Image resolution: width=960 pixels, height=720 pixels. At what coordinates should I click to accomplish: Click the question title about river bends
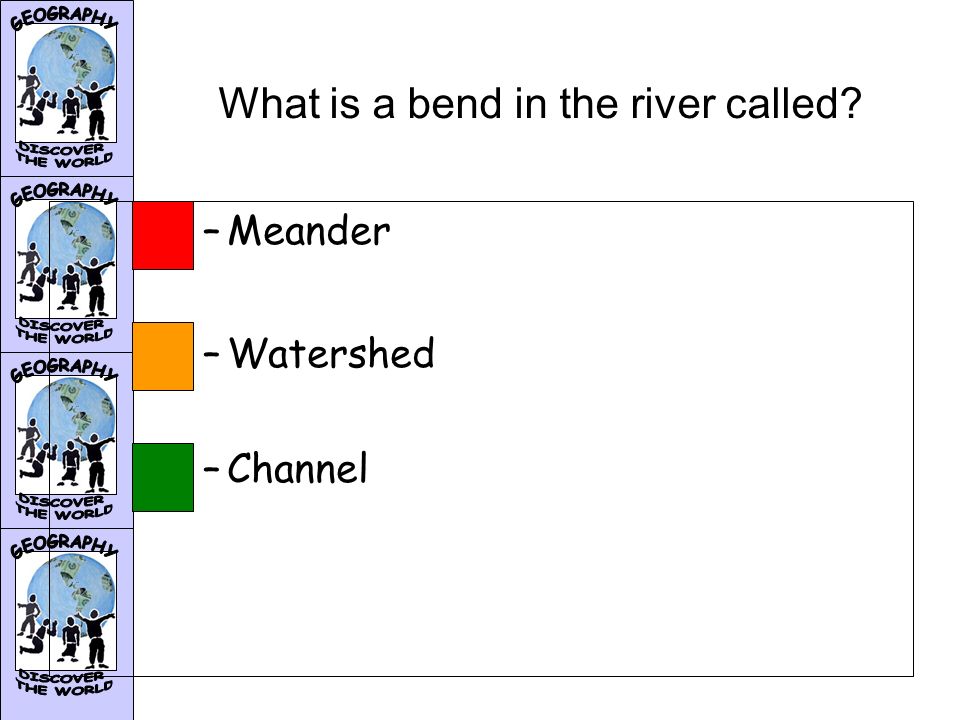tap(540, 103)
